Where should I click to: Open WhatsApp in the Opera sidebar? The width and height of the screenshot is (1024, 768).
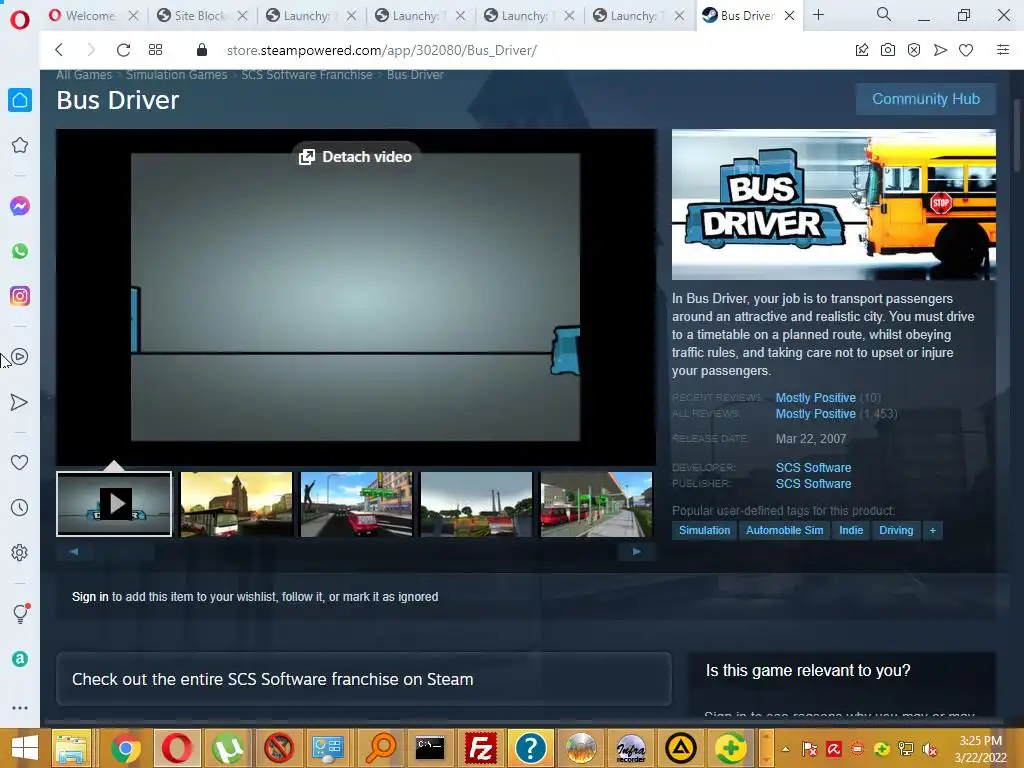[x=20, y=251]
